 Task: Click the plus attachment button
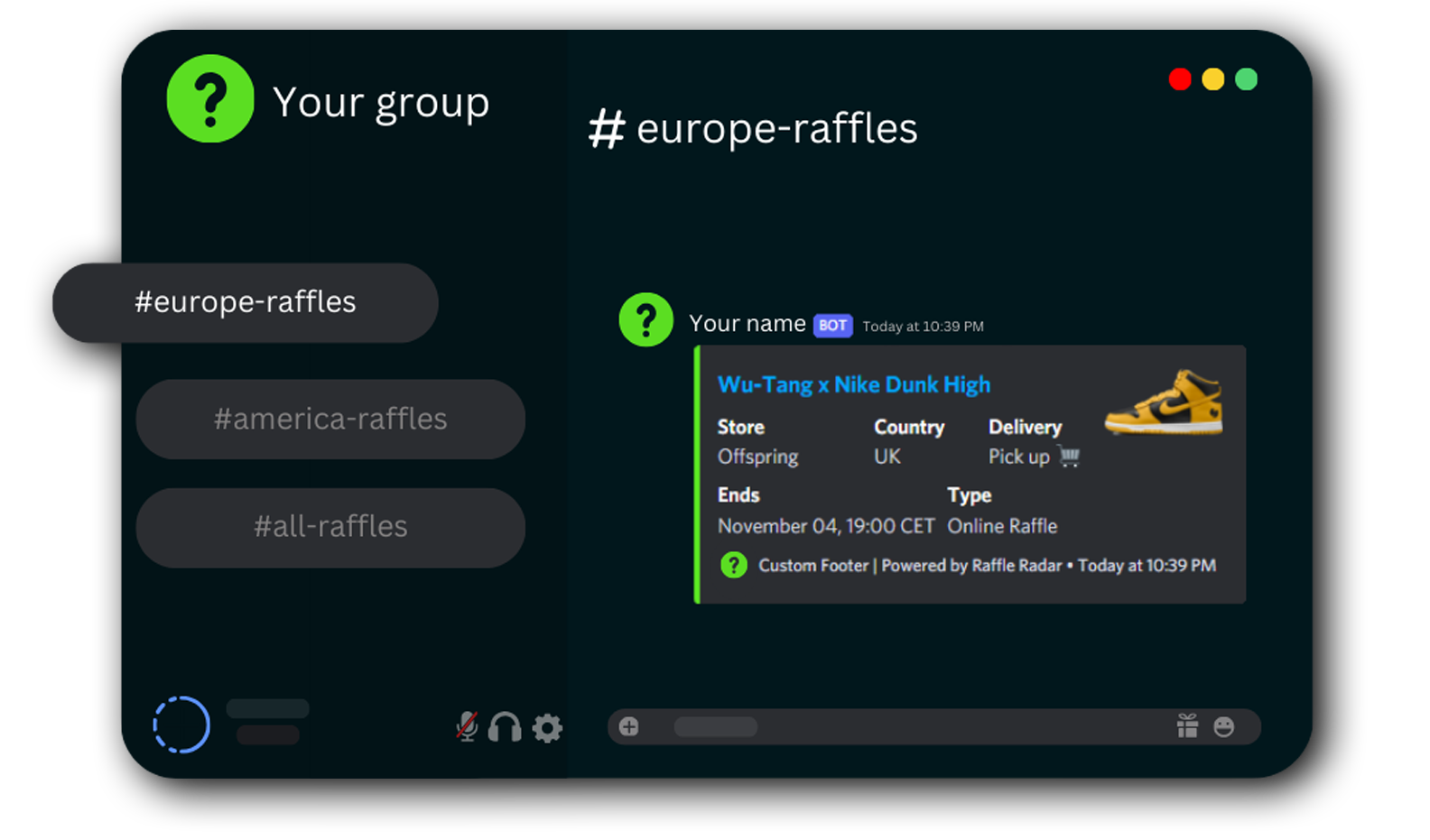click(629, 726)
